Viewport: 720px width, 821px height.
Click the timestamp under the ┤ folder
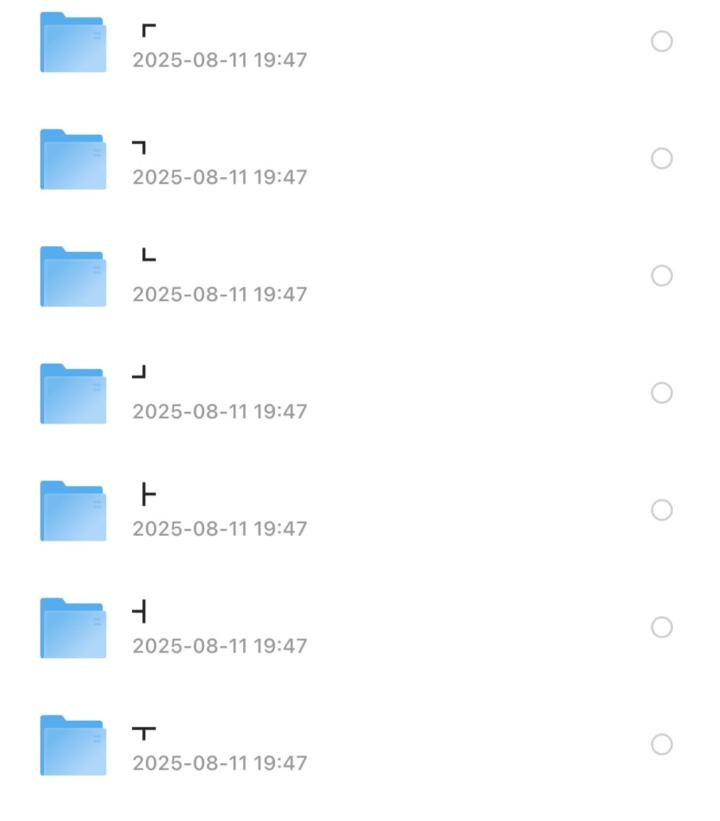pyautogui.click(x=219, y=646)
